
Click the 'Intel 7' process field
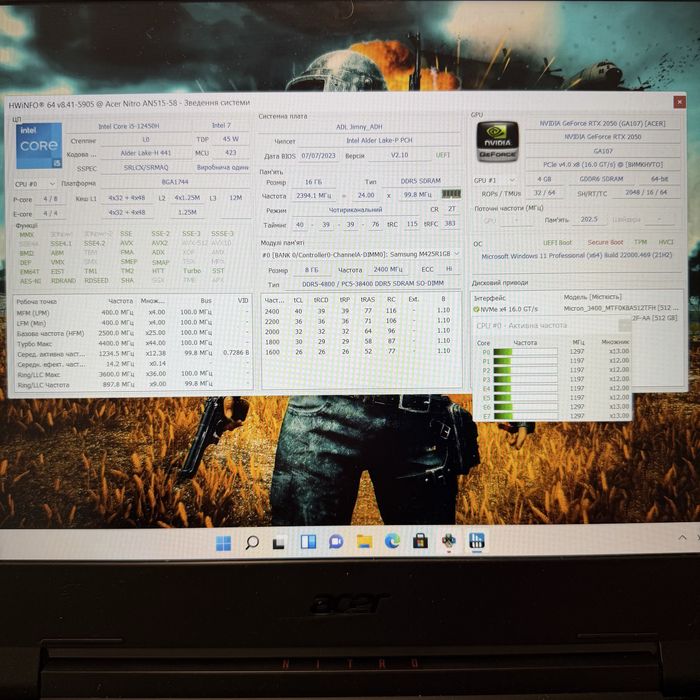pos(221,125)
